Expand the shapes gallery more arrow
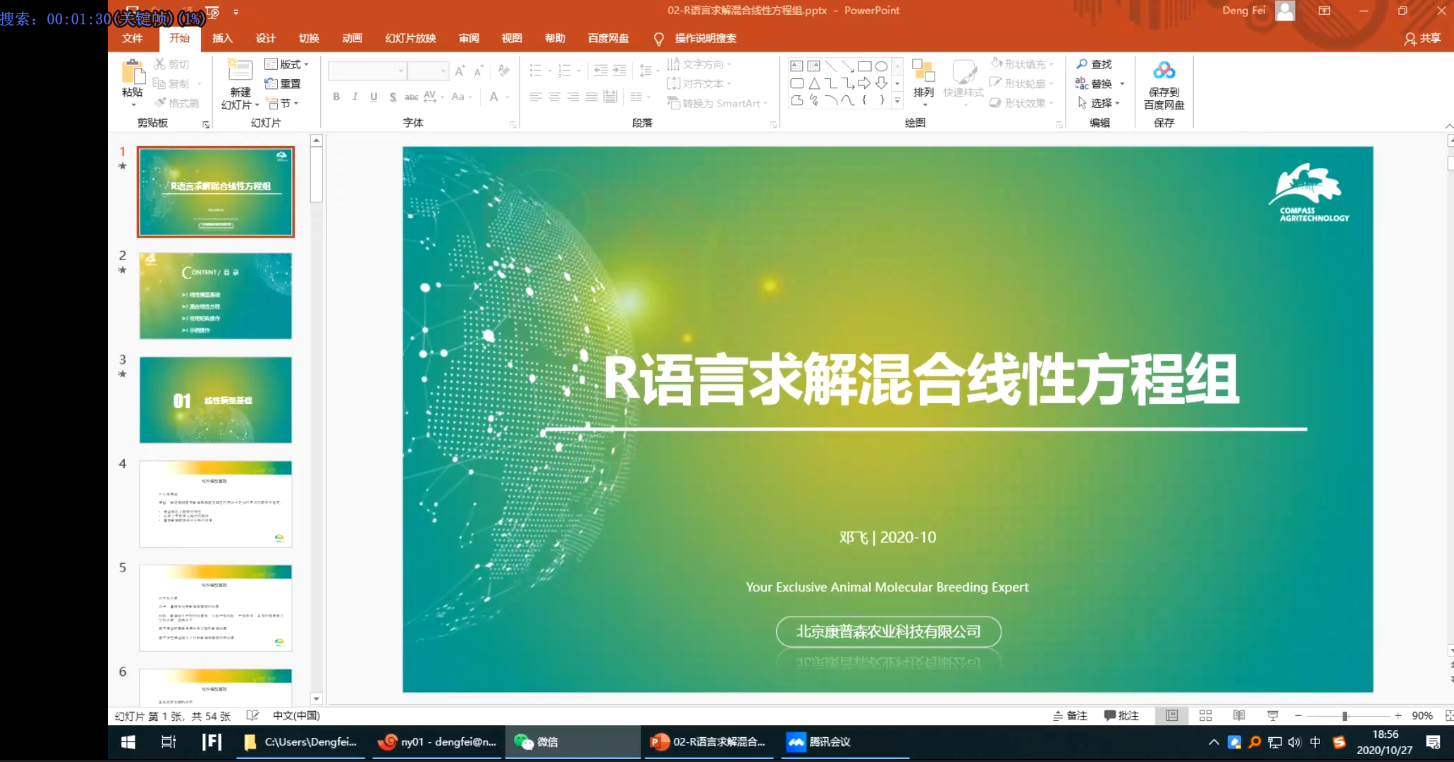 (x=898, y=99)
